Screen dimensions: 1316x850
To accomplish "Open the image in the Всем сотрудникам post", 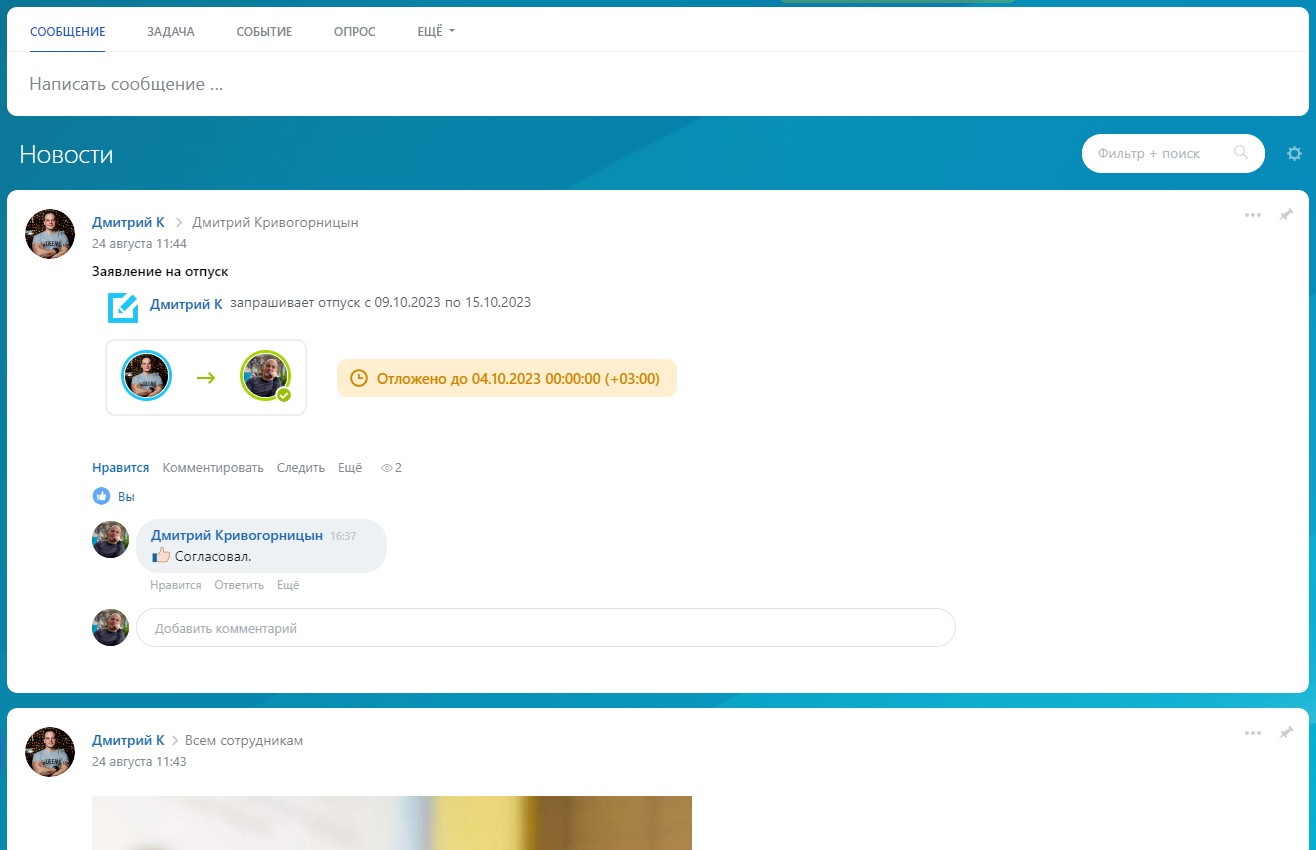I will [x=392, y=823].
